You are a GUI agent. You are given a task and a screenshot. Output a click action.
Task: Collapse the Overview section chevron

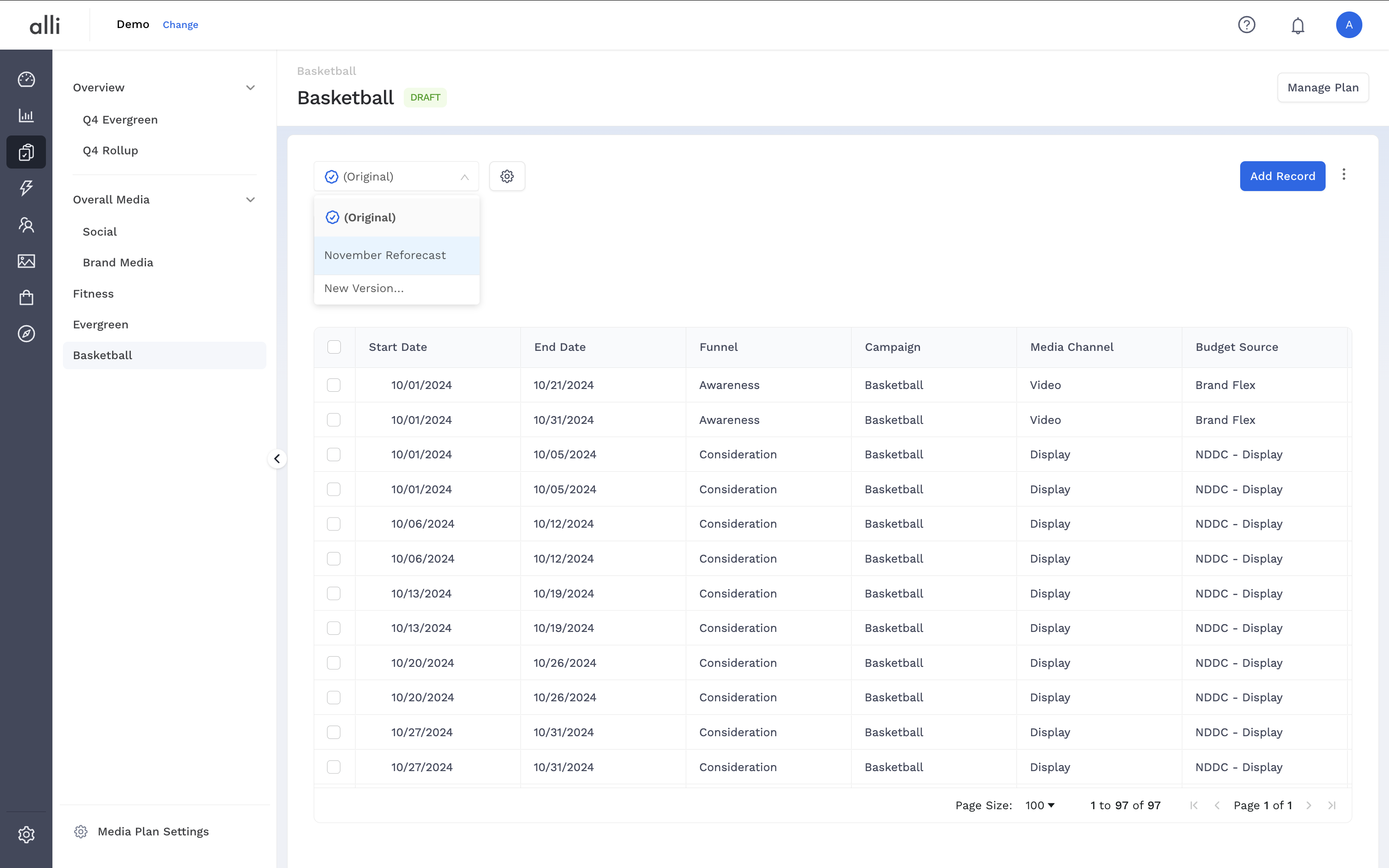tap(250, 88)
